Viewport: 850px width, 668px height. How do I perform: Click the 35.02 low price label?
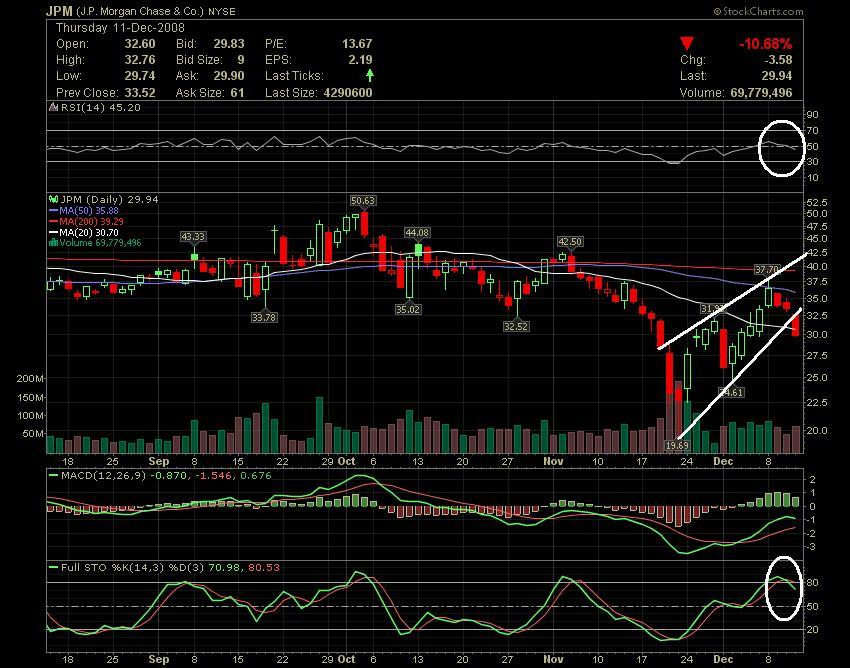[x=408, y=310]
